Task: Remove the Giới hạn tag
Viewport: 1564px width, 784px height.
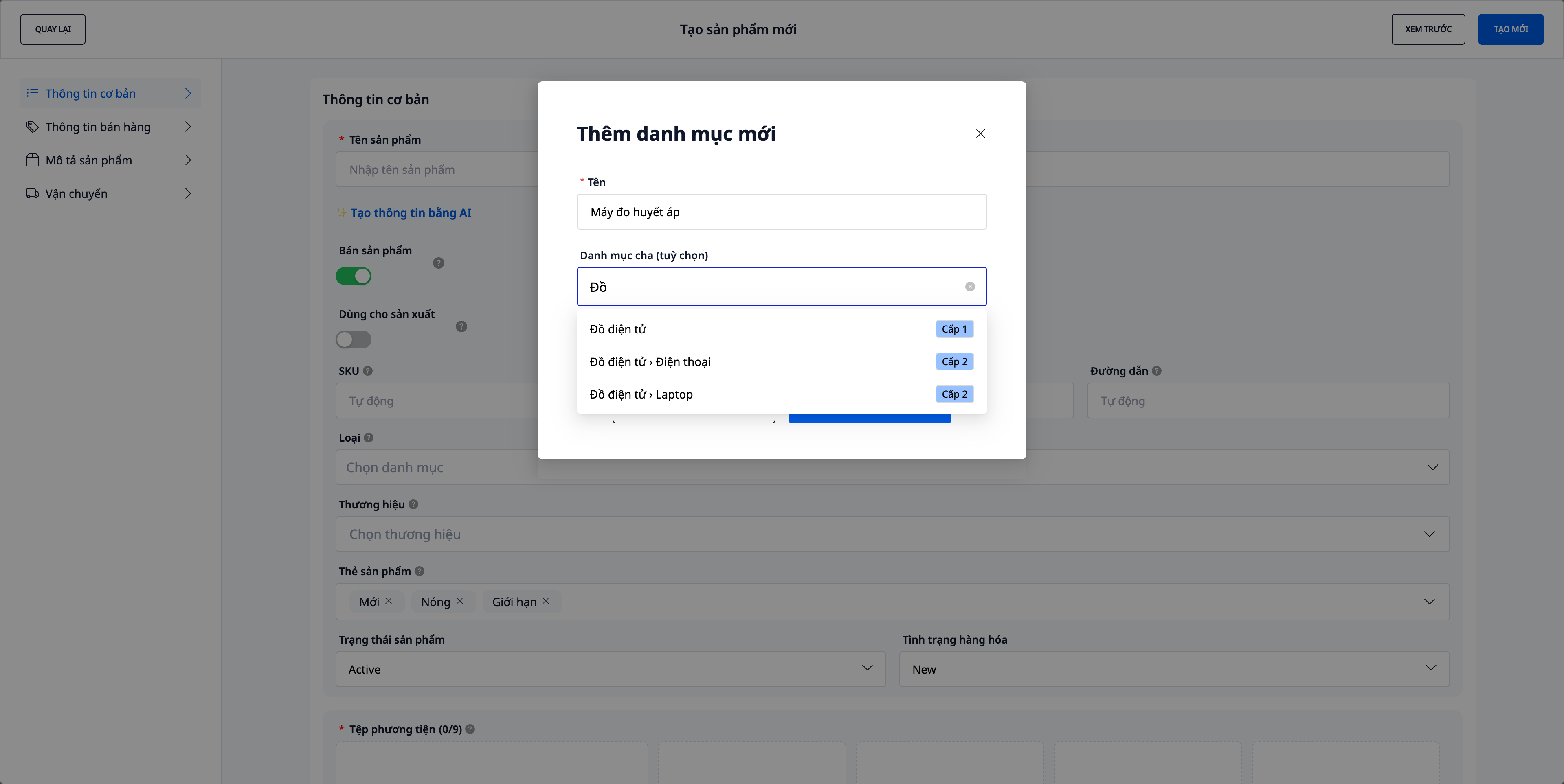Action: click(546, 601)
